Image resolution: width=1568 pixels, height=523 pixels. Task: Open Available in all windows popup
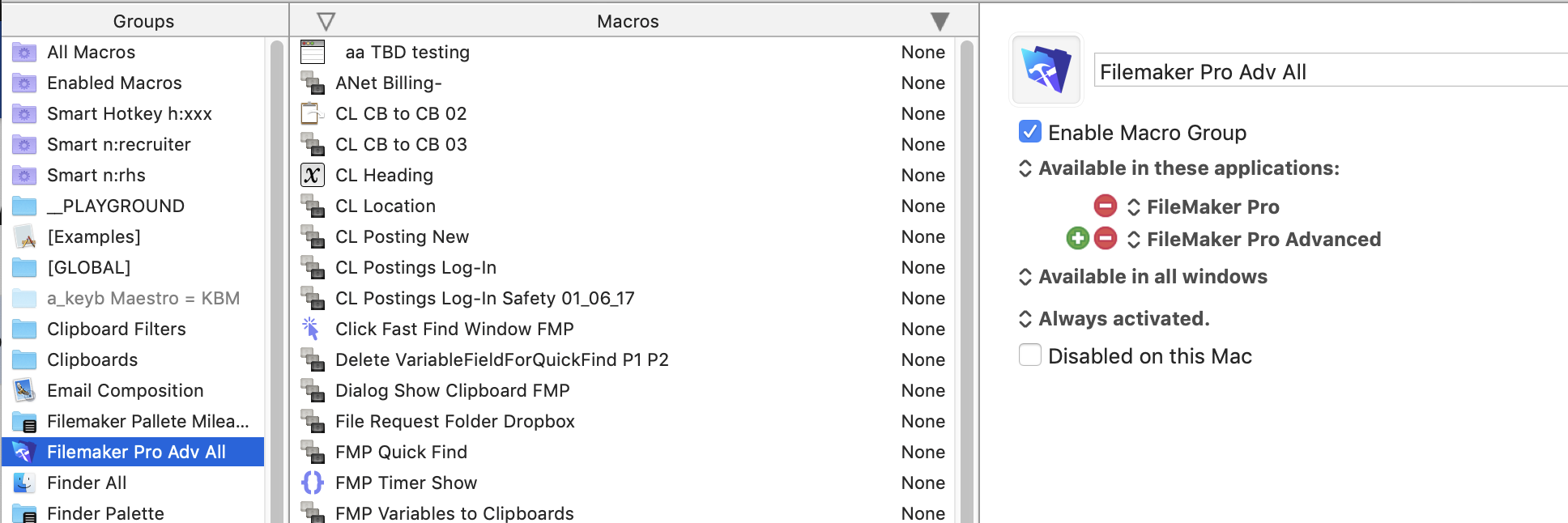coord(1143,277)
